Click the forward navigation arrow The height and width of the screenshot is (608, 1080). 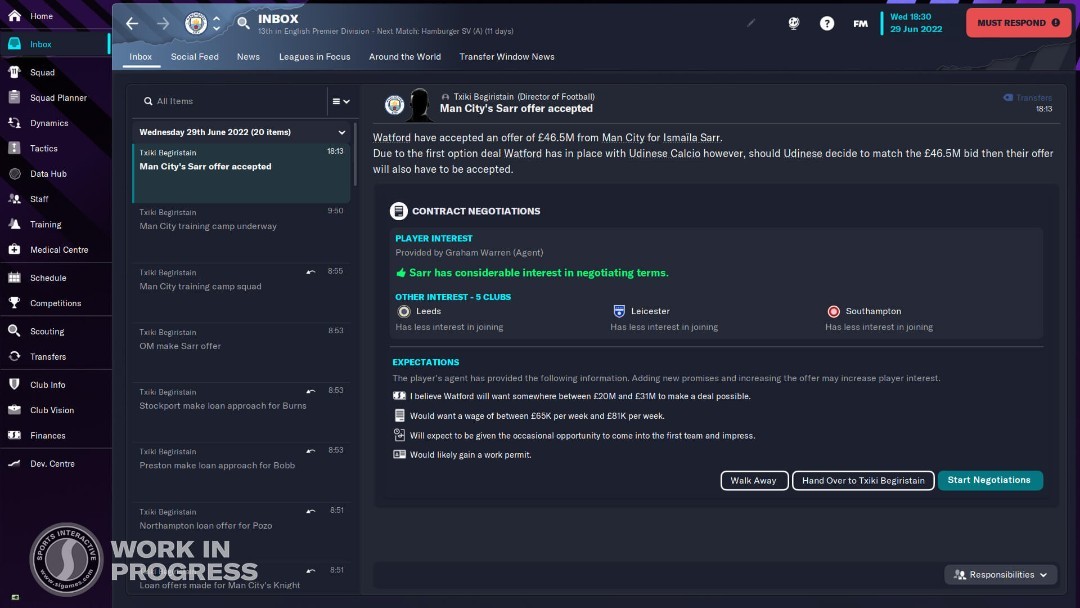pos(163,23)
